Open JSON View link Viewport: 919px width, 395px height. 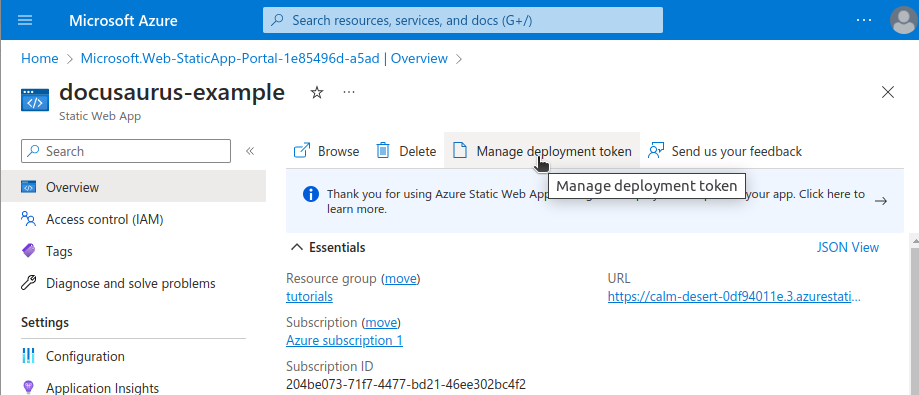(847, 247)
